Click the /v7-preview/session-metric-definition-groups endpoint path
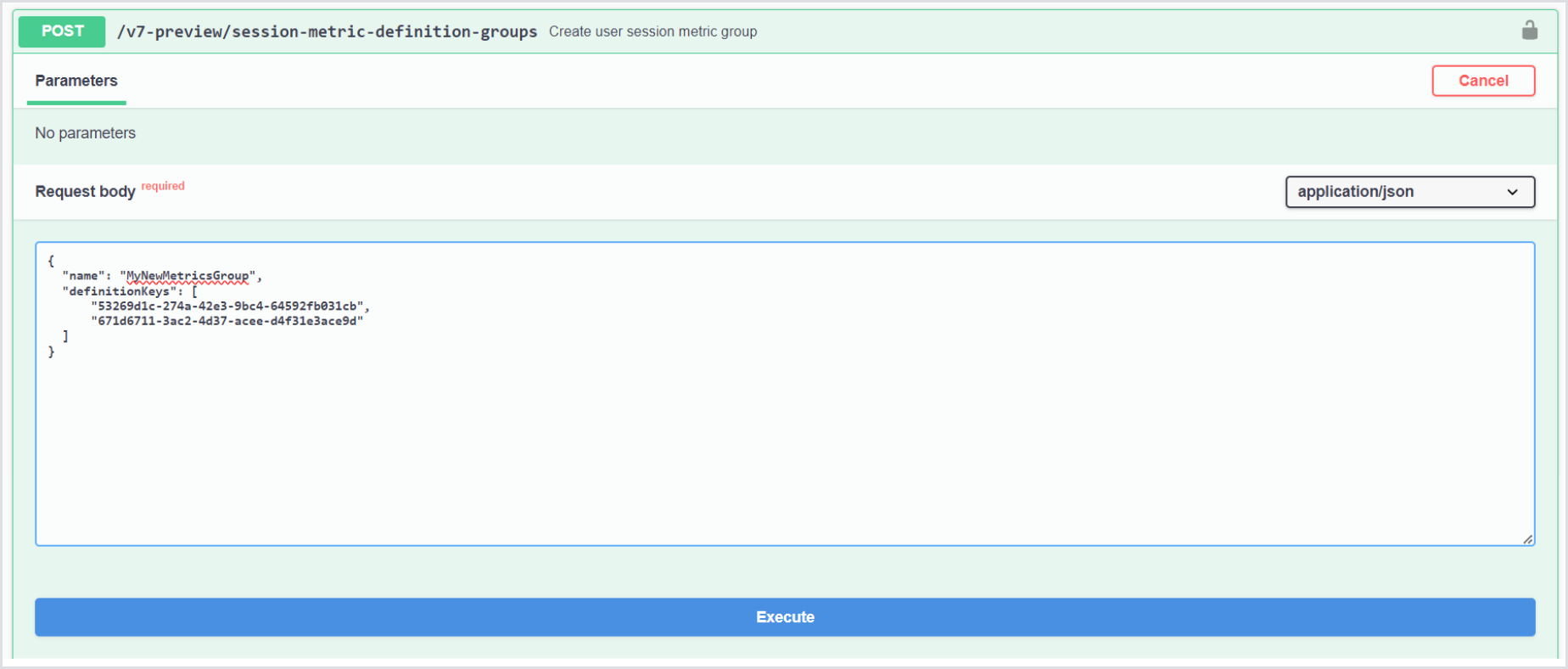This screenshot has width=1568, height=669. 327,31
